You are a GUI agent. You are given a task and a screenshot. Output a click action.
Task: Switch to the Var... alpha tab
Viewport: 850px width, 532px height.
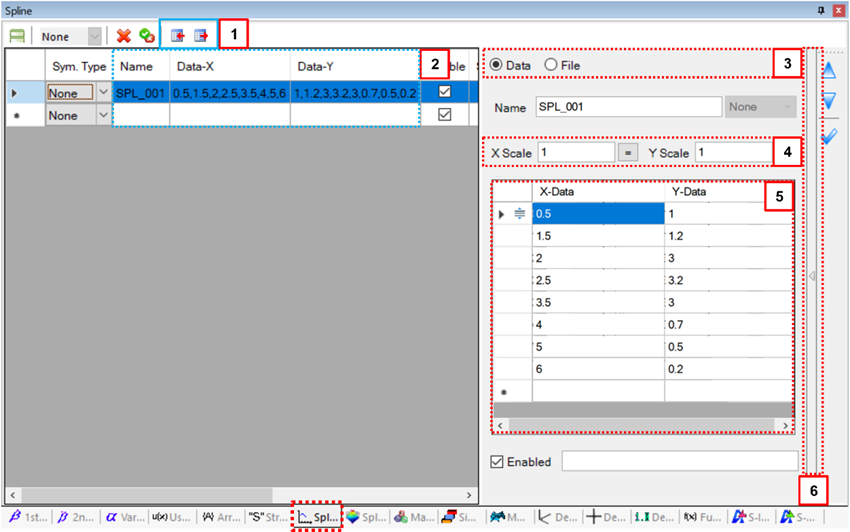(125, 517)
